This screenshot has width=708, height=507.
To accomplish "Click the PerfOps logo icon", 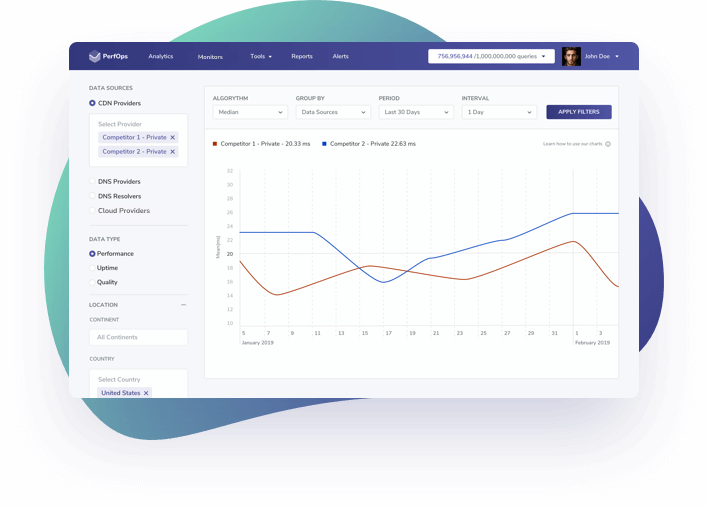I will coord(94,56).
